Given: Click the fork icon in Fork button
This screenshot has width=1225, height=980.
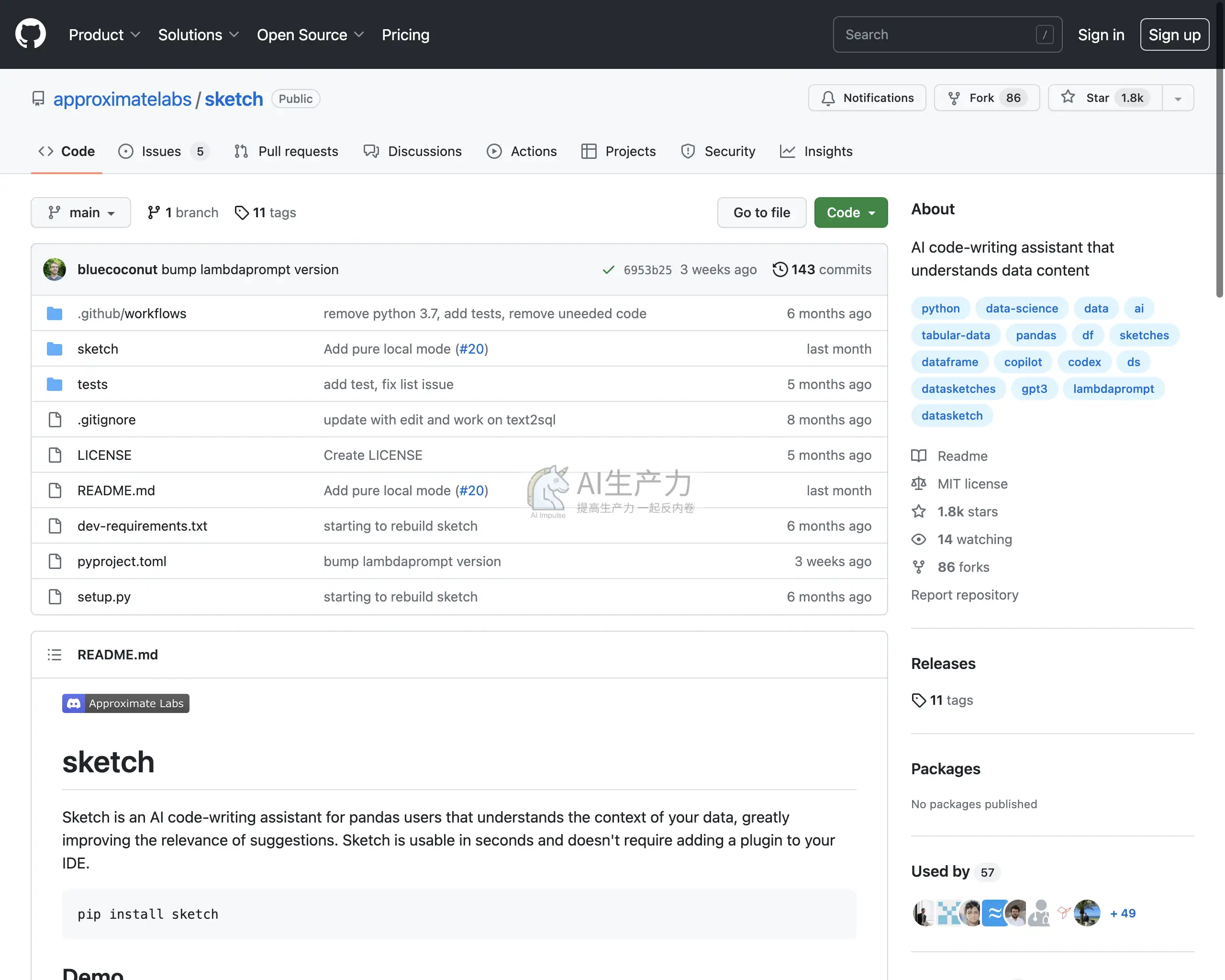Looking at the screenshot, I should click(x=954, y=98).
